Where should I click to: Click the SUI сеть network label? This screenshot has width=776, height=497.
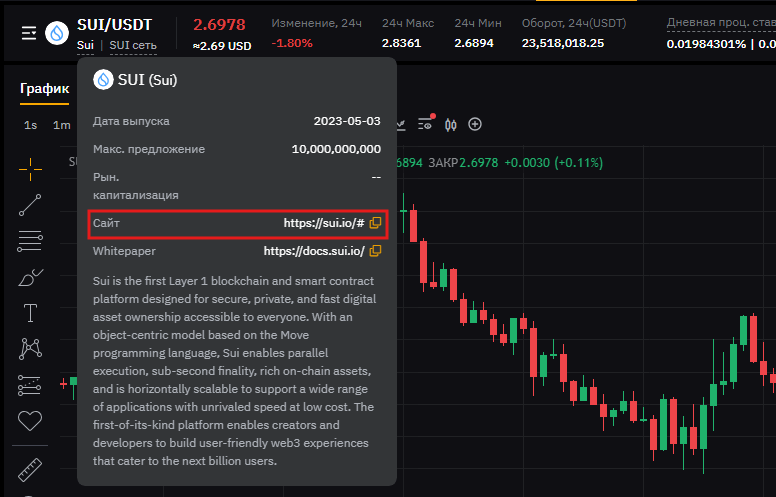point(133,45)
